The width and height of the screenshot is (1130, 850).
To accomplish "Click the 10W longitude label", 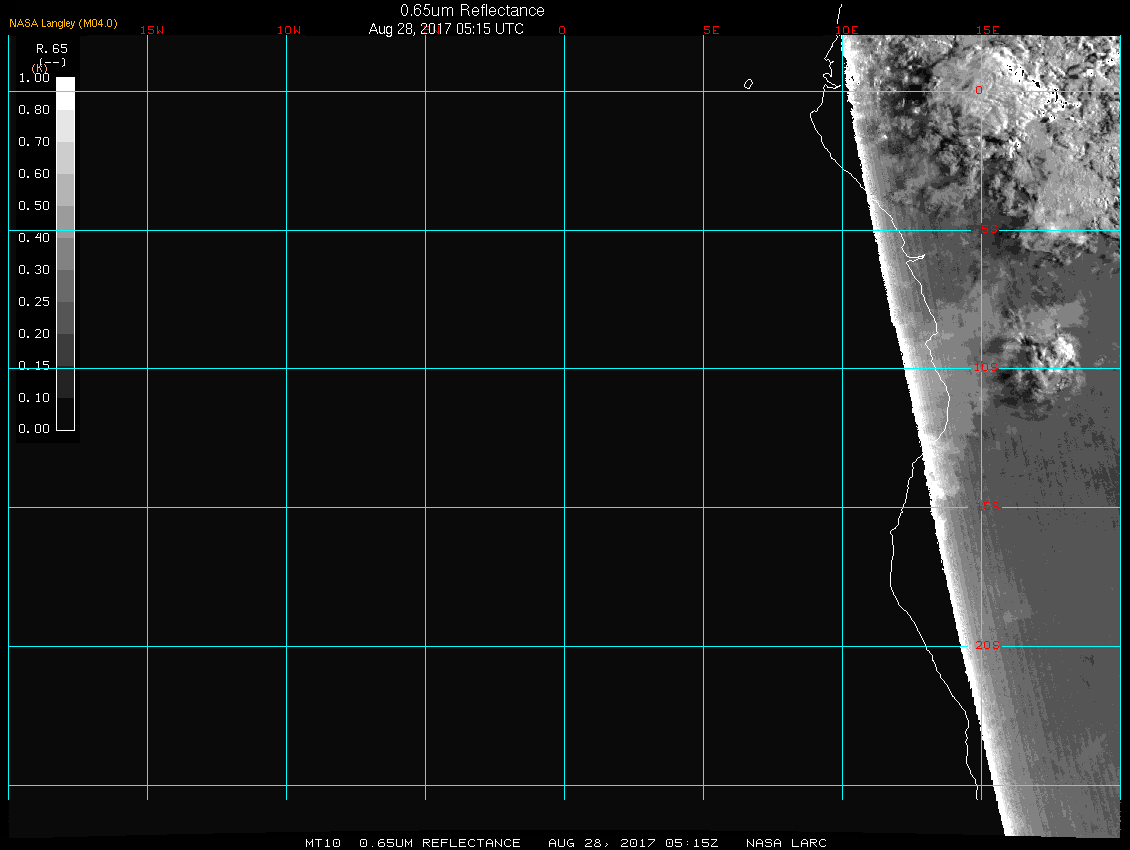I will pyautogui.click(x=289, y=30).
